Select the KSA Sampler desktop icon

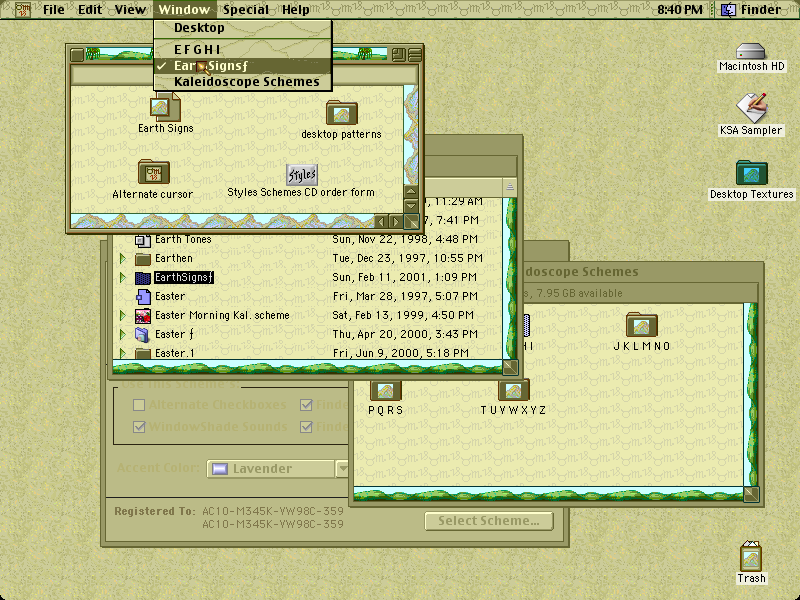pos(751,108)
